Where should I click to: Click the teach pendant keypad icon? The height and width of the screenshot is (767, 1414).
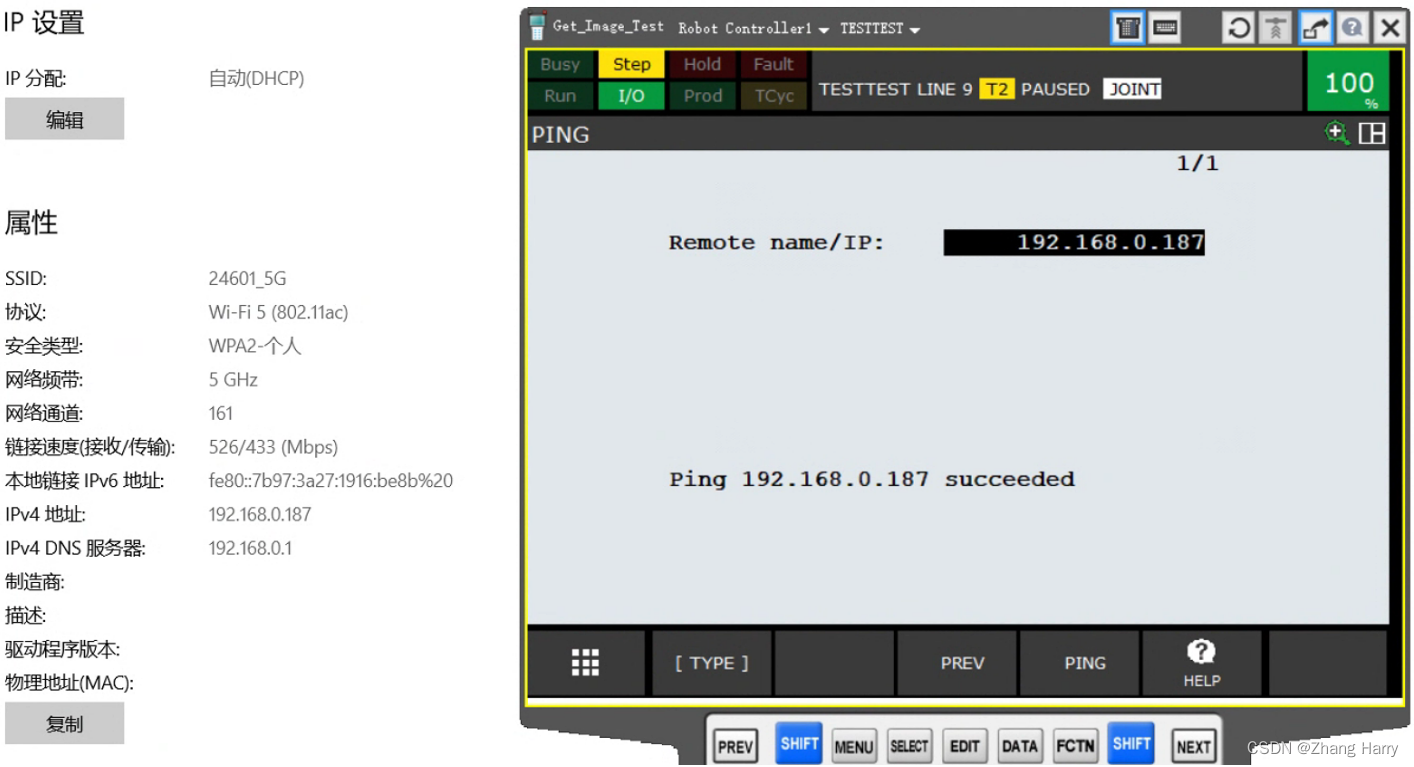(1127, 28)
